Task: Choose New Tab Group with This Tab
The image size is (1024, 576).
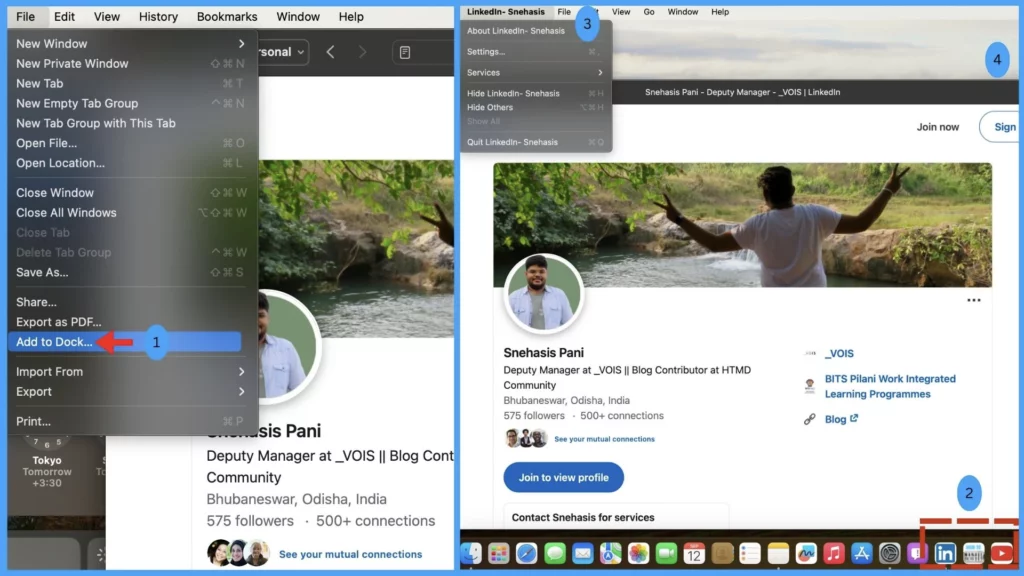Action: [129, 123]
